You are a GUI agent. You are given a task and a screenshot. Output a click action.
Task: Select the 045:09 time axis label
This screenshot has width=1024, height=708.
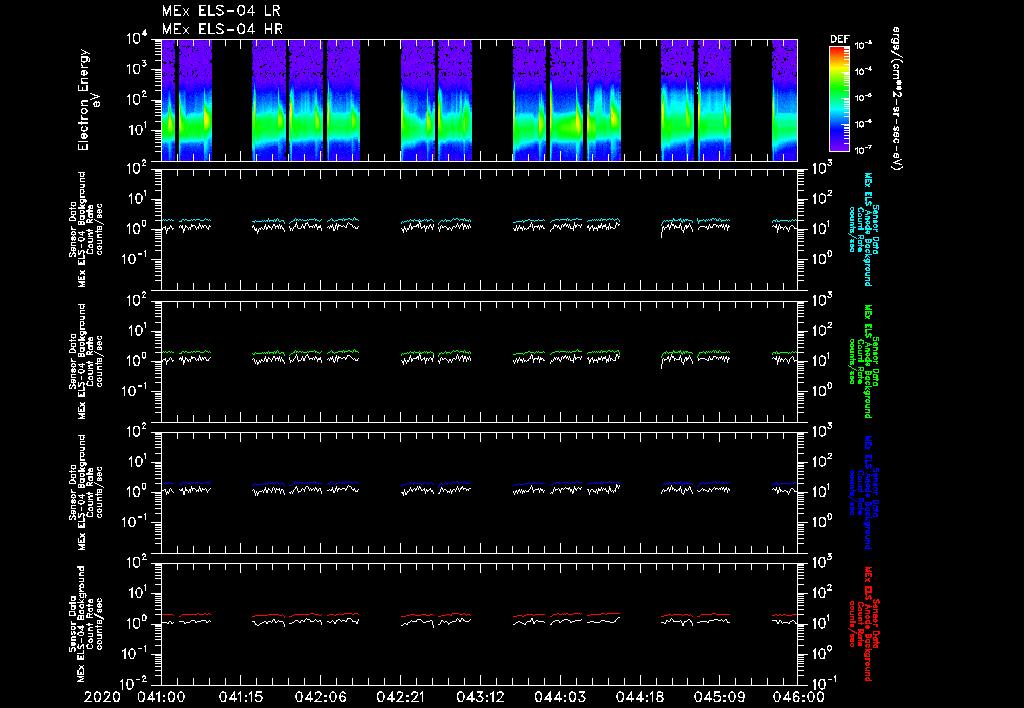tap(719, 697)
